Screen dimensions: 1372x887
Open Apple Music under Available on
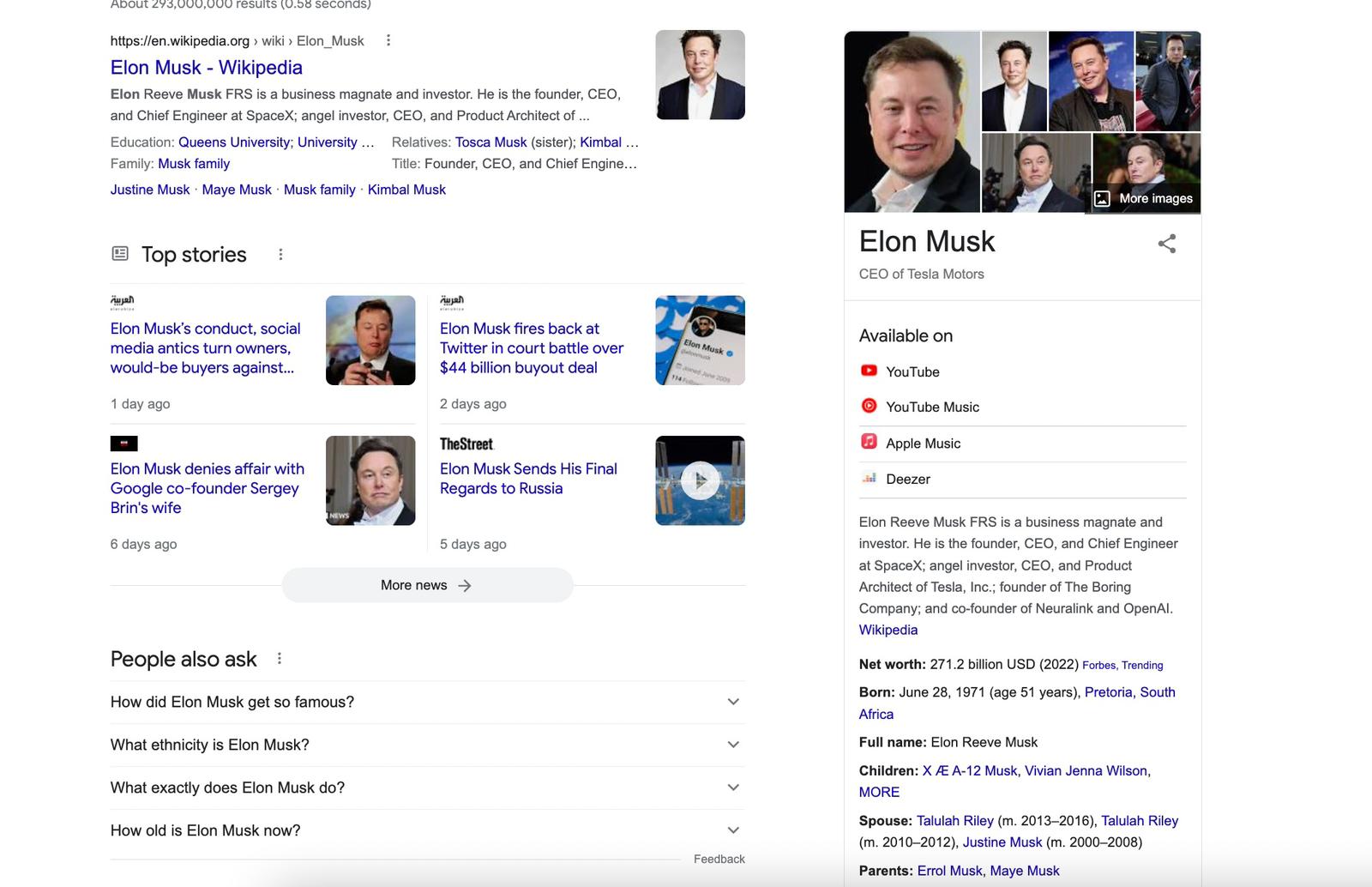(923, 443)
